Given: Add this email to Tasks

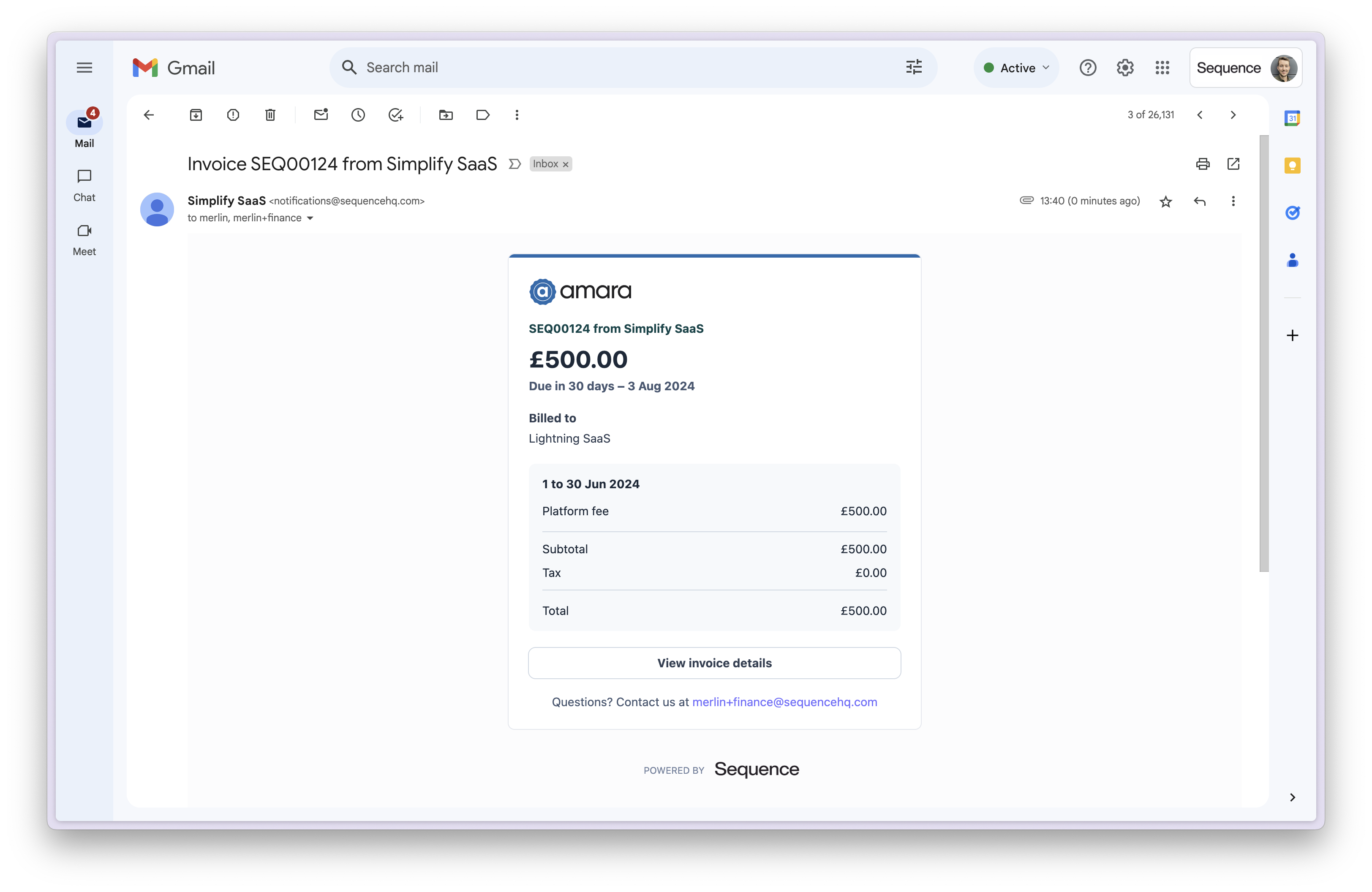Looking at the screenshot, I should pos(395,115).
